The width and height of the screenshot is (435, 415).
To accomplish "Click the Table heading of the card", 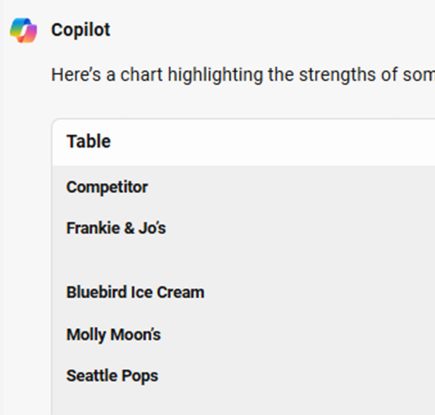I will tap(89, 141).
